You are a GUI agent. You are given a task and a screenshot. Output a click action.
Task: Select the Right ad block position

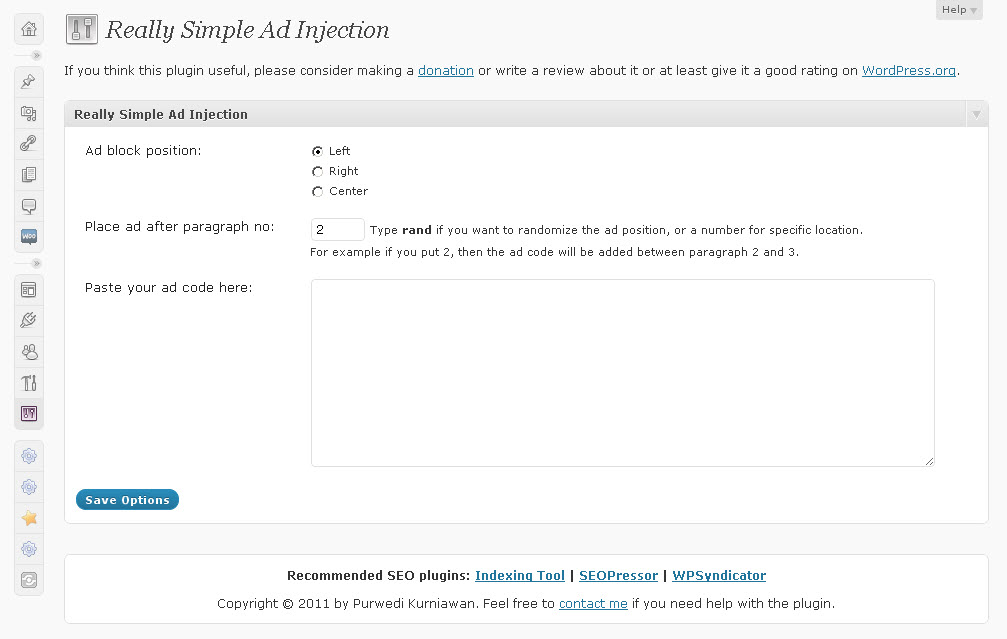tap(318, 171)
